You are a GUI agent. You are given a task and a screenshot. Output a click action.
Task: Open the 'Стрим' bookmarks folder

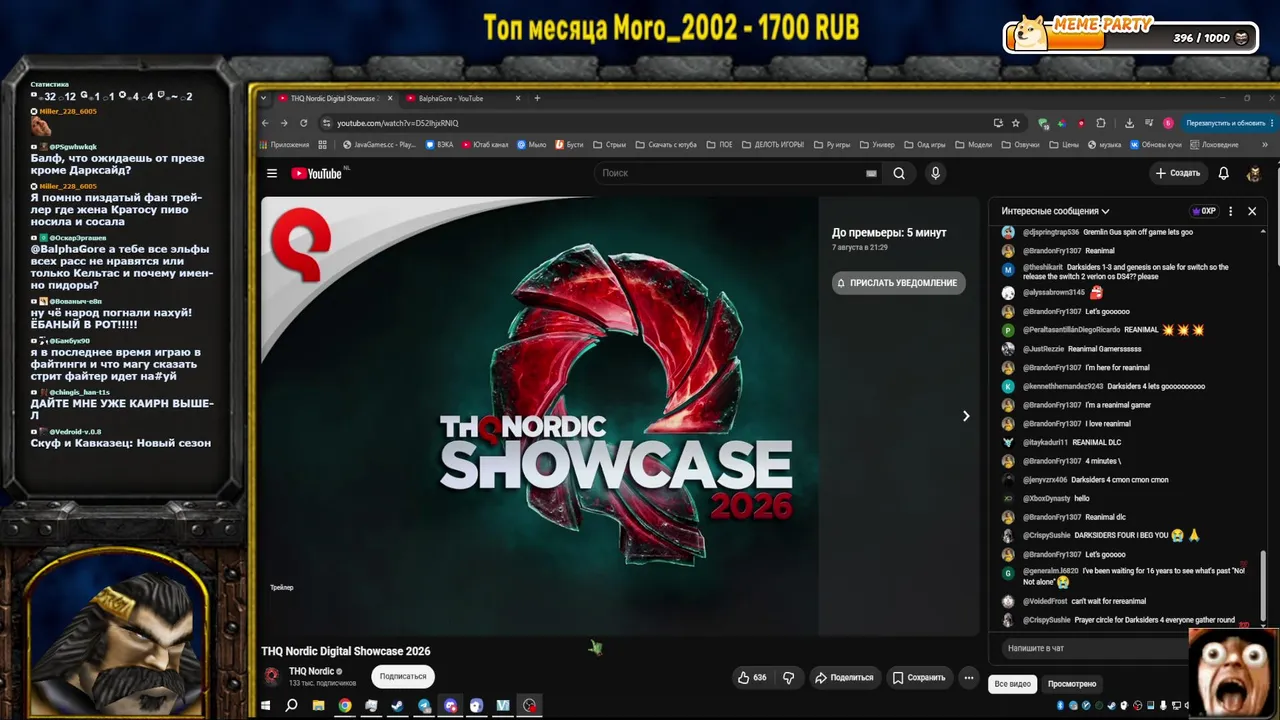609,144
